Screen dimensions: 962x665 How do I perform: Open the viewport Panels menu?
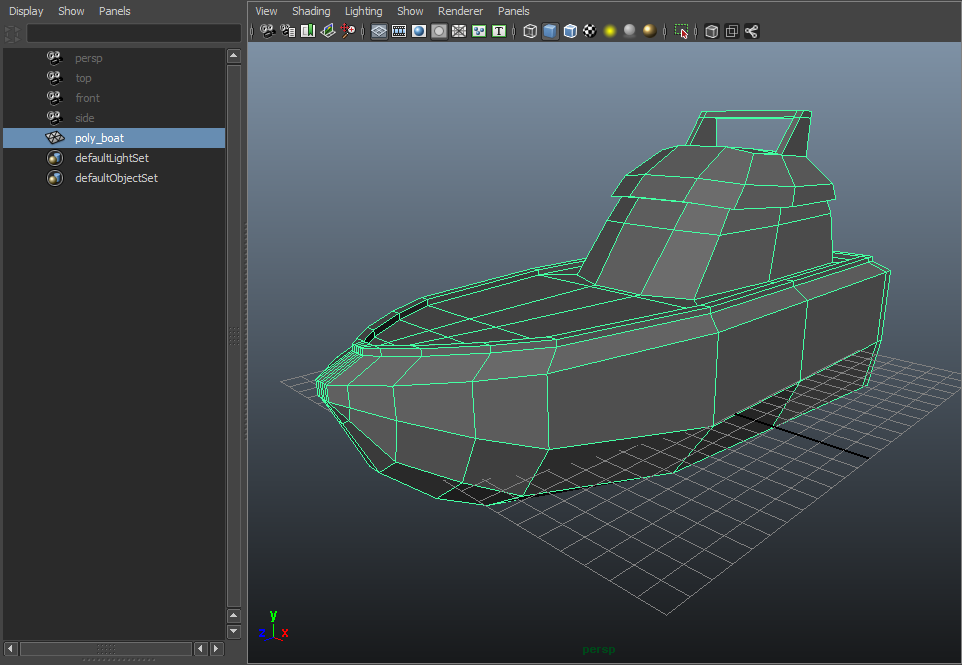514,11
